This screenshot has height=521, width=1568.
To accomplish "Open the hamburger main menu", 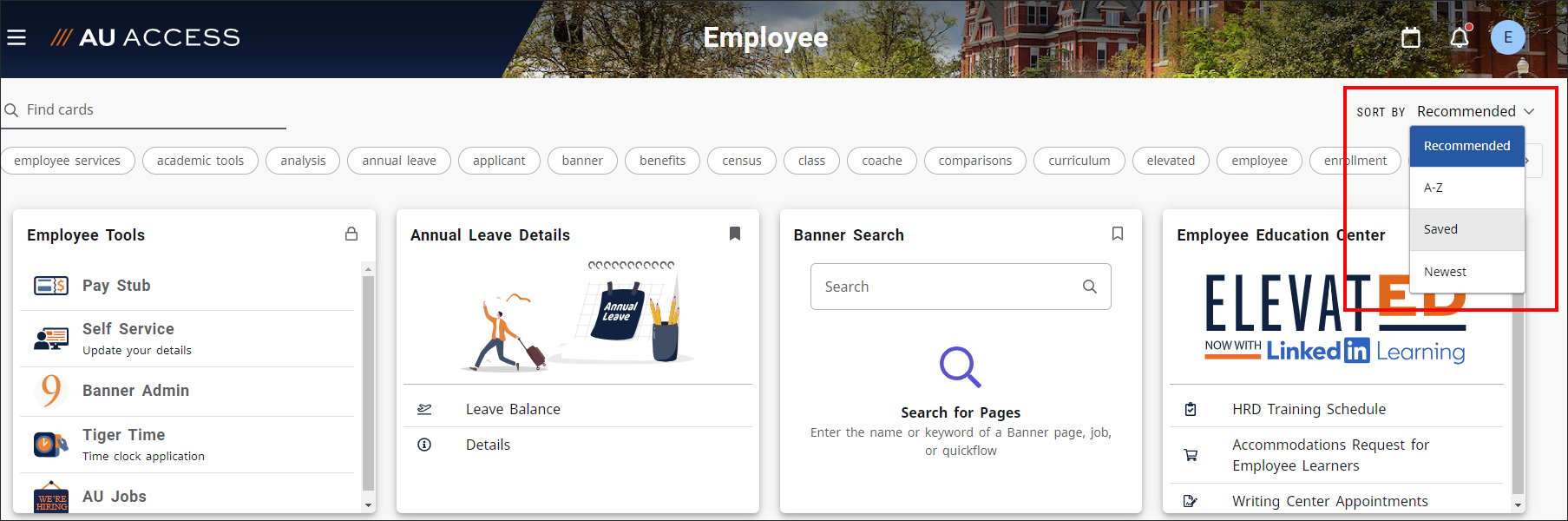I will pyautogui.click(x=16, y=37).
